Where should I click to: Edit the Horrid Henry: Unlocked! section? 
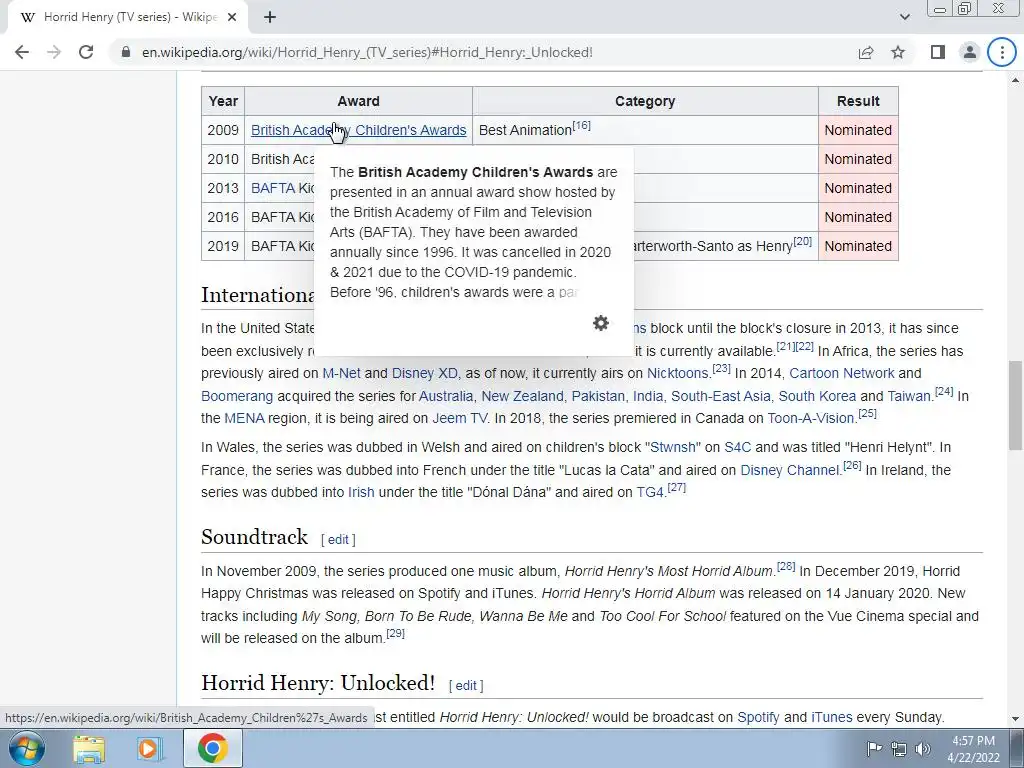[466, 686]
